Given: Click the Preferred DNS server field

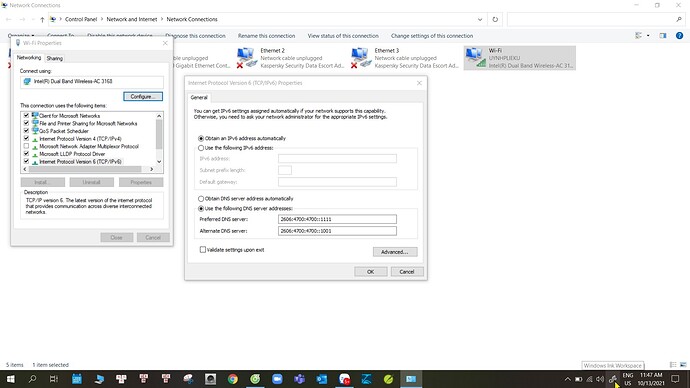Looking at the screenshot, I should pyautogui.click(x=337, y=219).
